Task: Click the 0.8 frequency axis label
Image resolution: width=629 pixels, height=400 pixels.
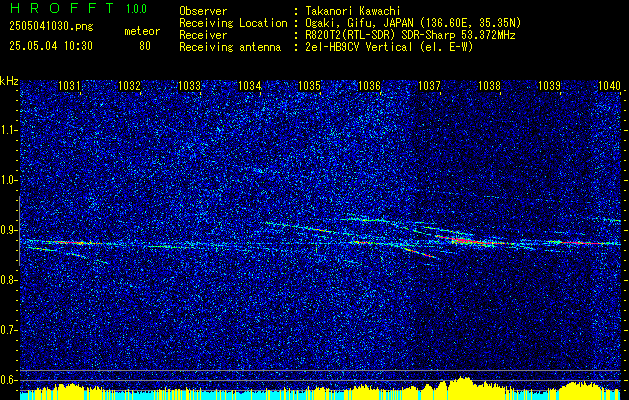Action: tap(9, 280)
